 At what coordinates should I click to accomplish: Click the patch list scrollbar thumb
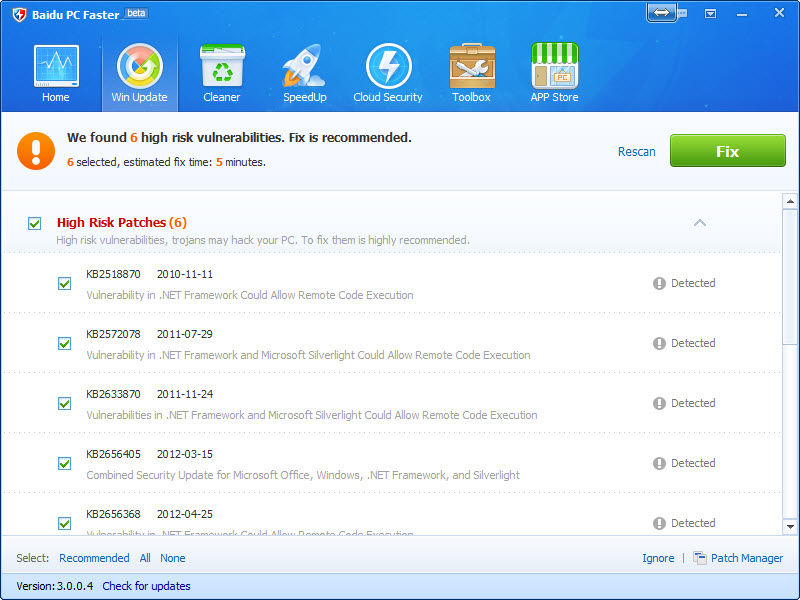coord(790,278)
